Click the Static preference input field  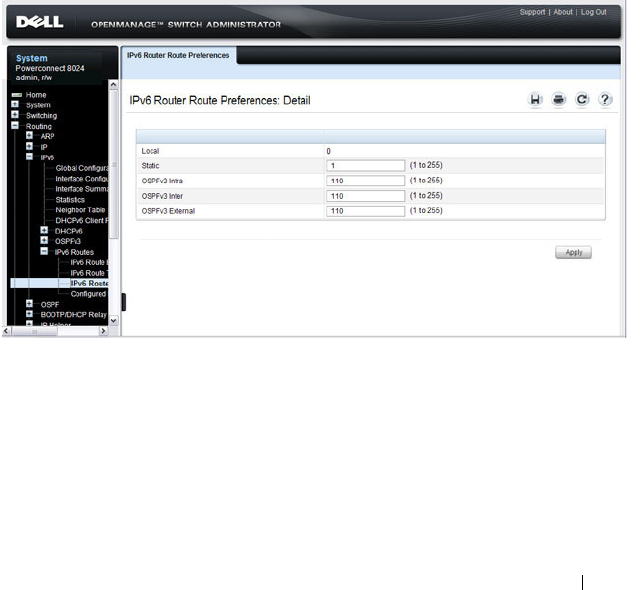point(365,166)
